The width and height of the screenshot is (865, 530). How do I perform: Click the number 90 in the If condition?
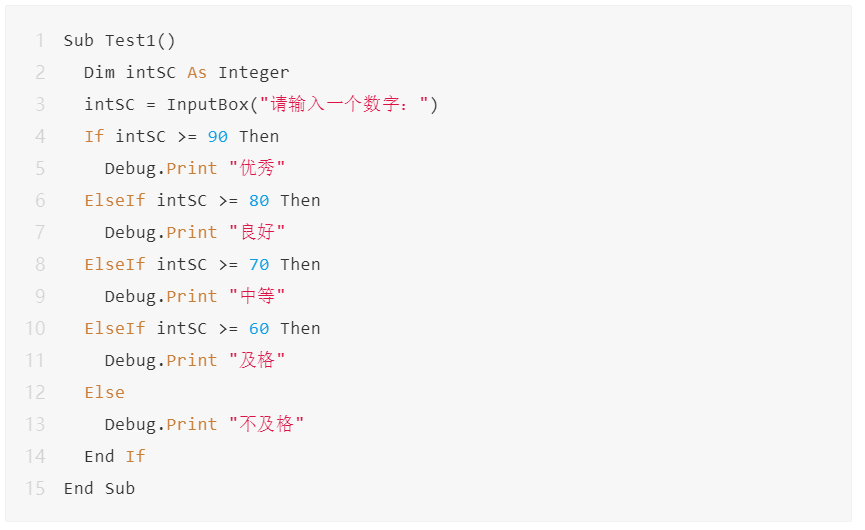point(218,137)
